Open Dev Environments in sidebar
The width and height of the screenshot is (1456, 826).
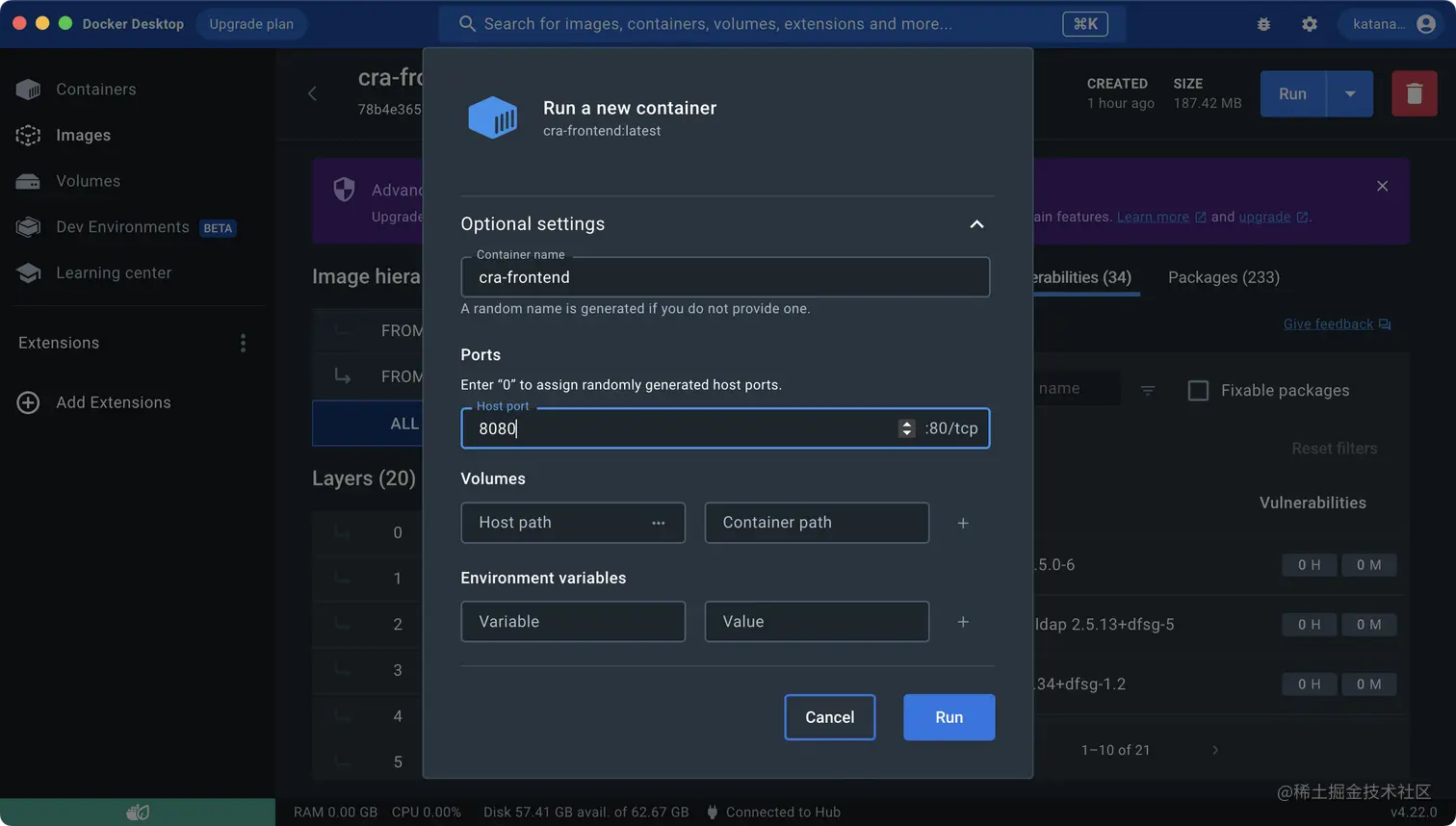[122, 227]
